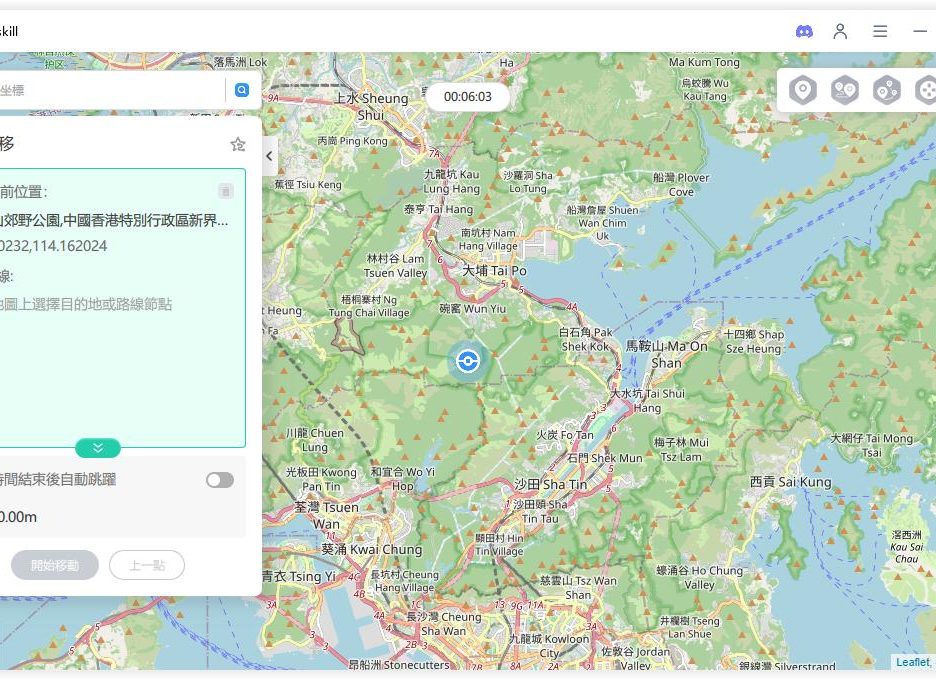Click the blue search magnifier button

tap(241, 90)
